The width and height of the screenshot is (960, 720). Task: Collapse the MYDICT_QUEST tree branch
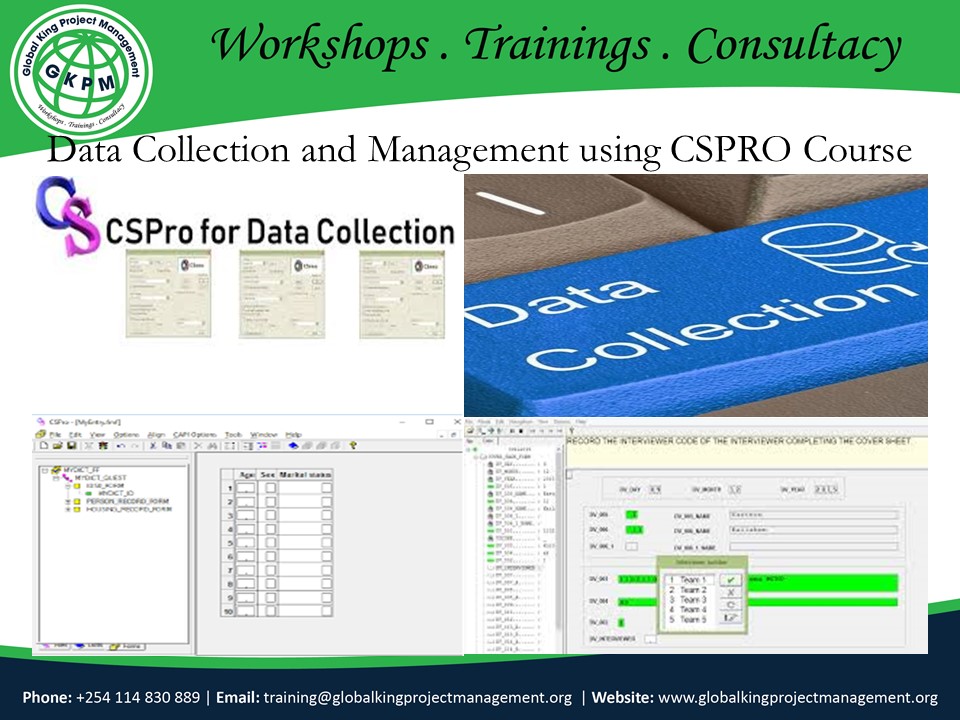coord(57,478)
